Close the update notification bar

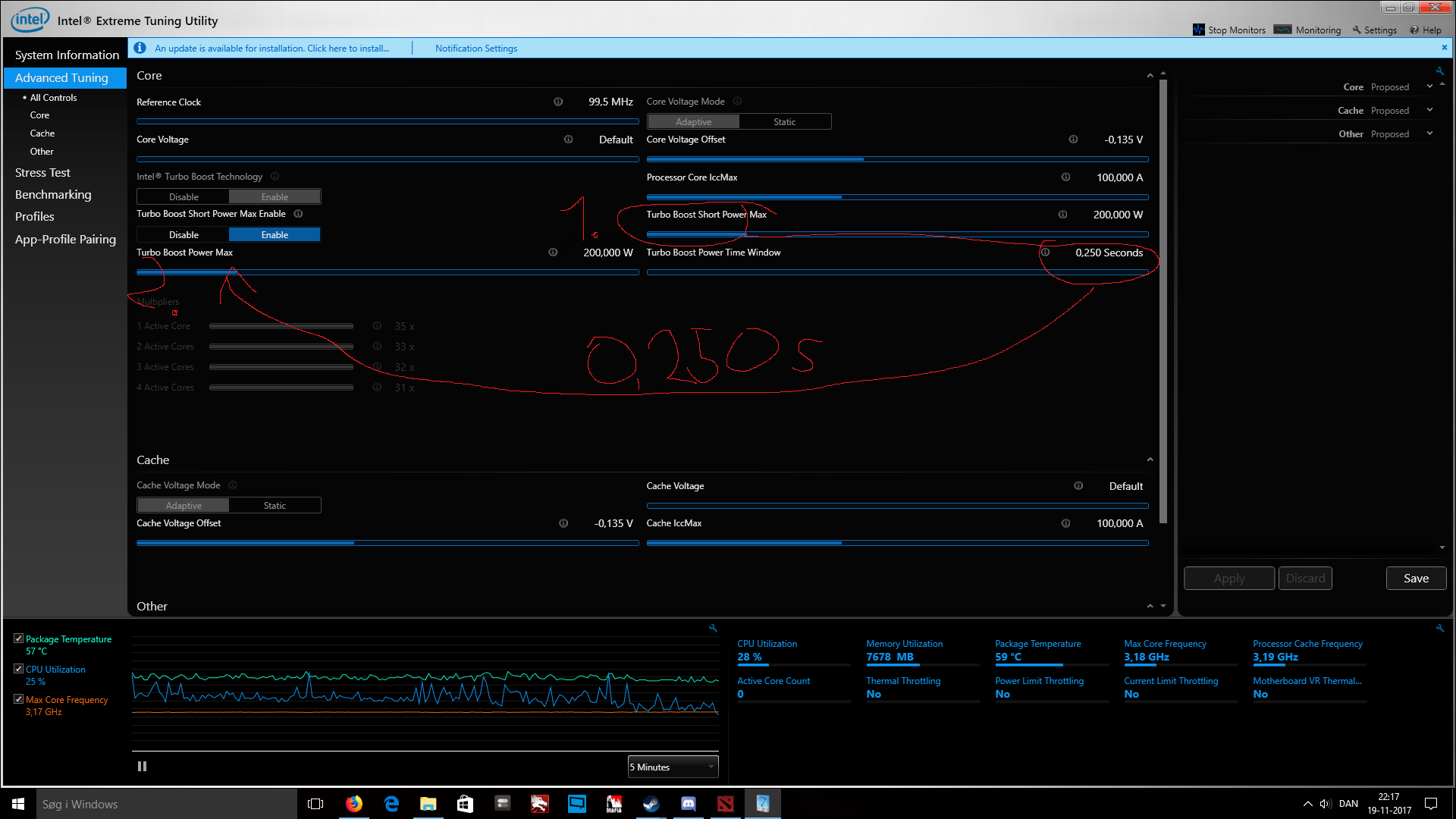pyautogui.click(x=1444, y=47)
